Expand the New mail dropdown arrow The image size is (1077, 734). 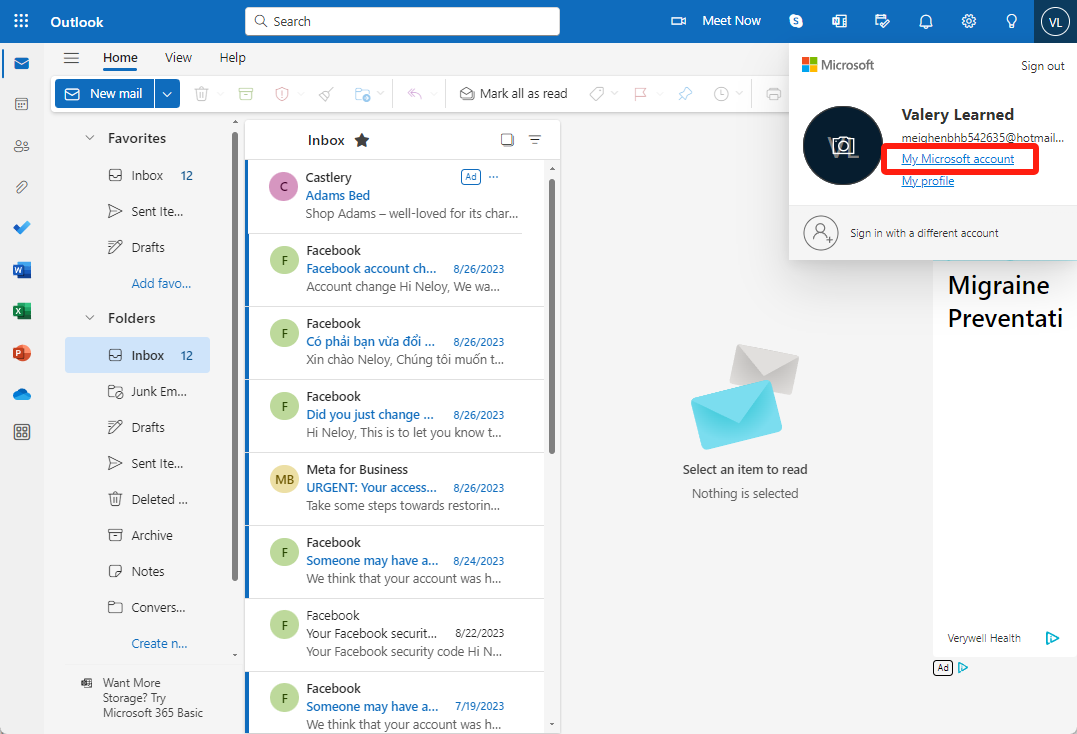pyautogui.click(x=167, y=94)
